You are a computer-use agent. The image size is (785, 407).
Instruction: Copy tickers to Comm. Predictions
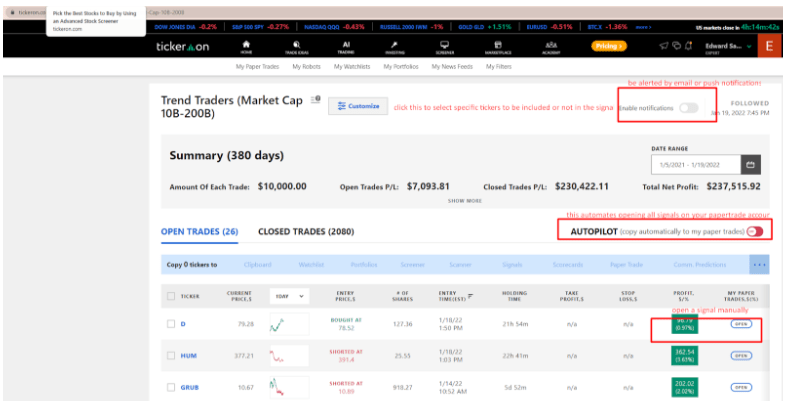[x=699, y=264]
